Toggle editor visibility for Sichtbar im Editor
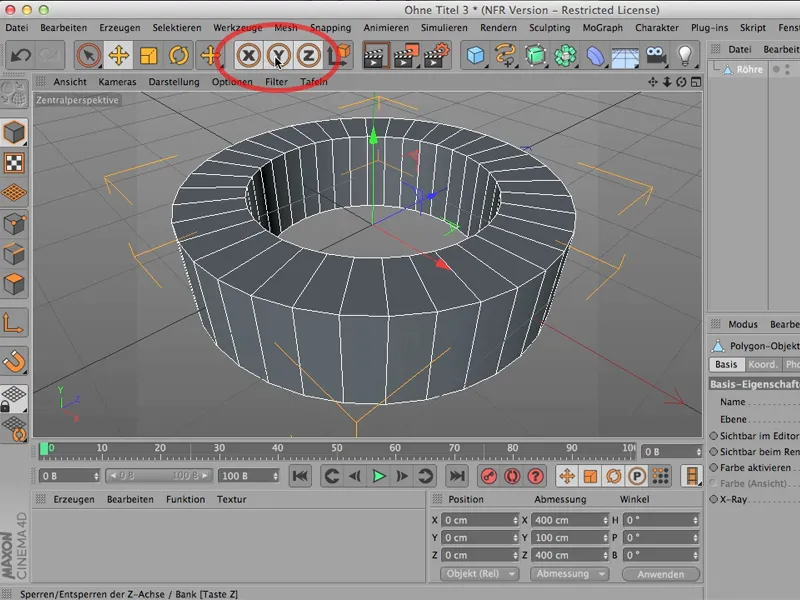This screenshot has height=600, width=800. click(712, 435)
